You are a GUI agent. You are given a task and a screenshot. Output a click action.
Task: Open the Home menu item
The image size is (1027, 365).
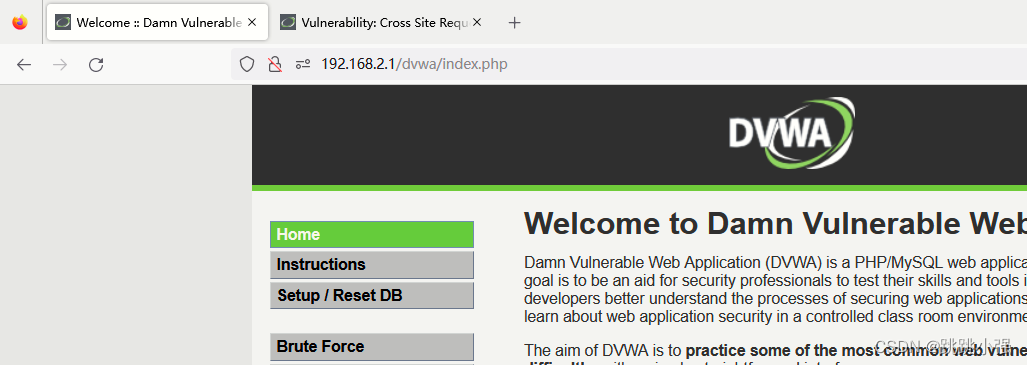[372, 235]
